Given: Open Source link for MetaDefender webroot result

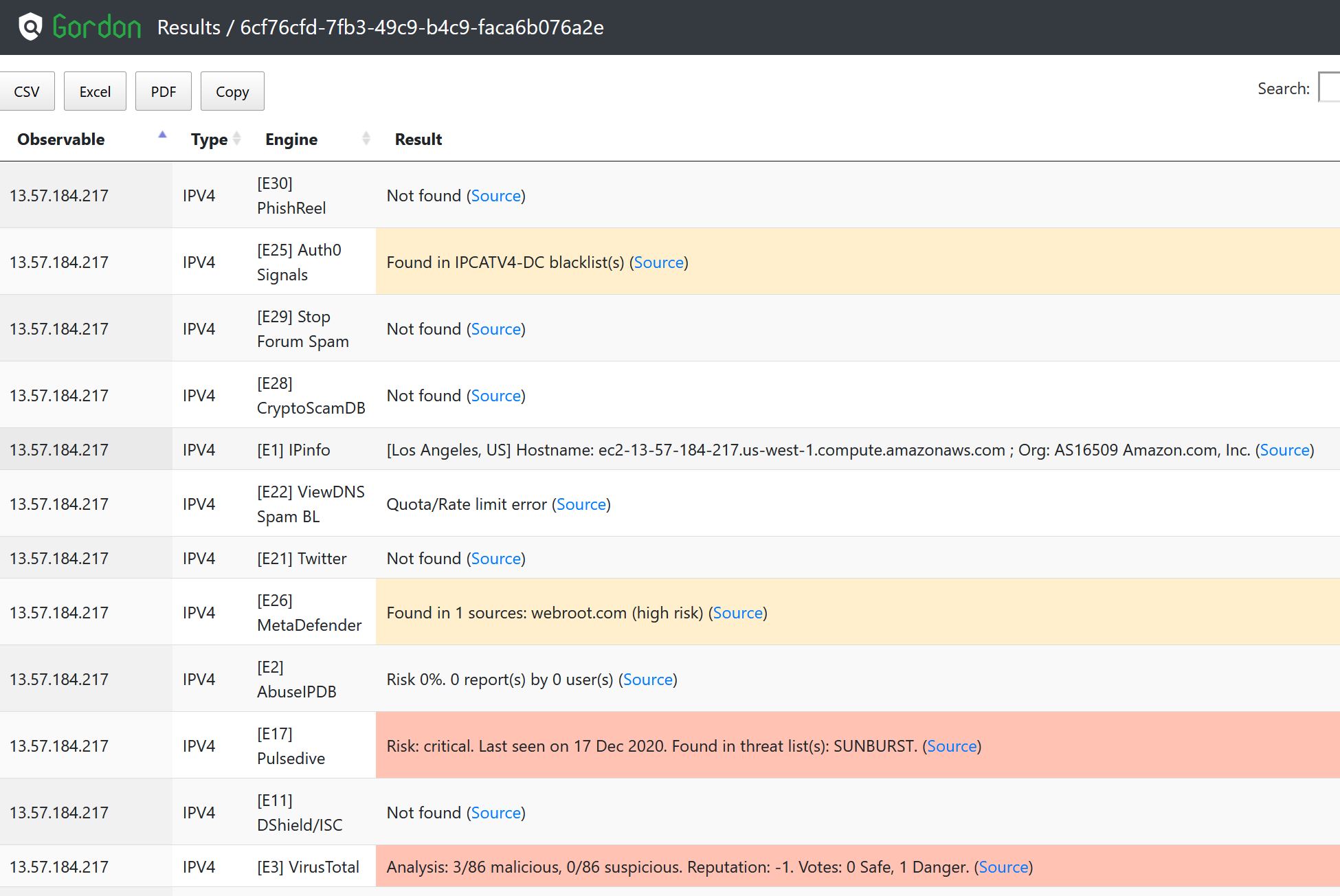Looking at the screenshot, I should pyautogui.click(x=738, y=613).
